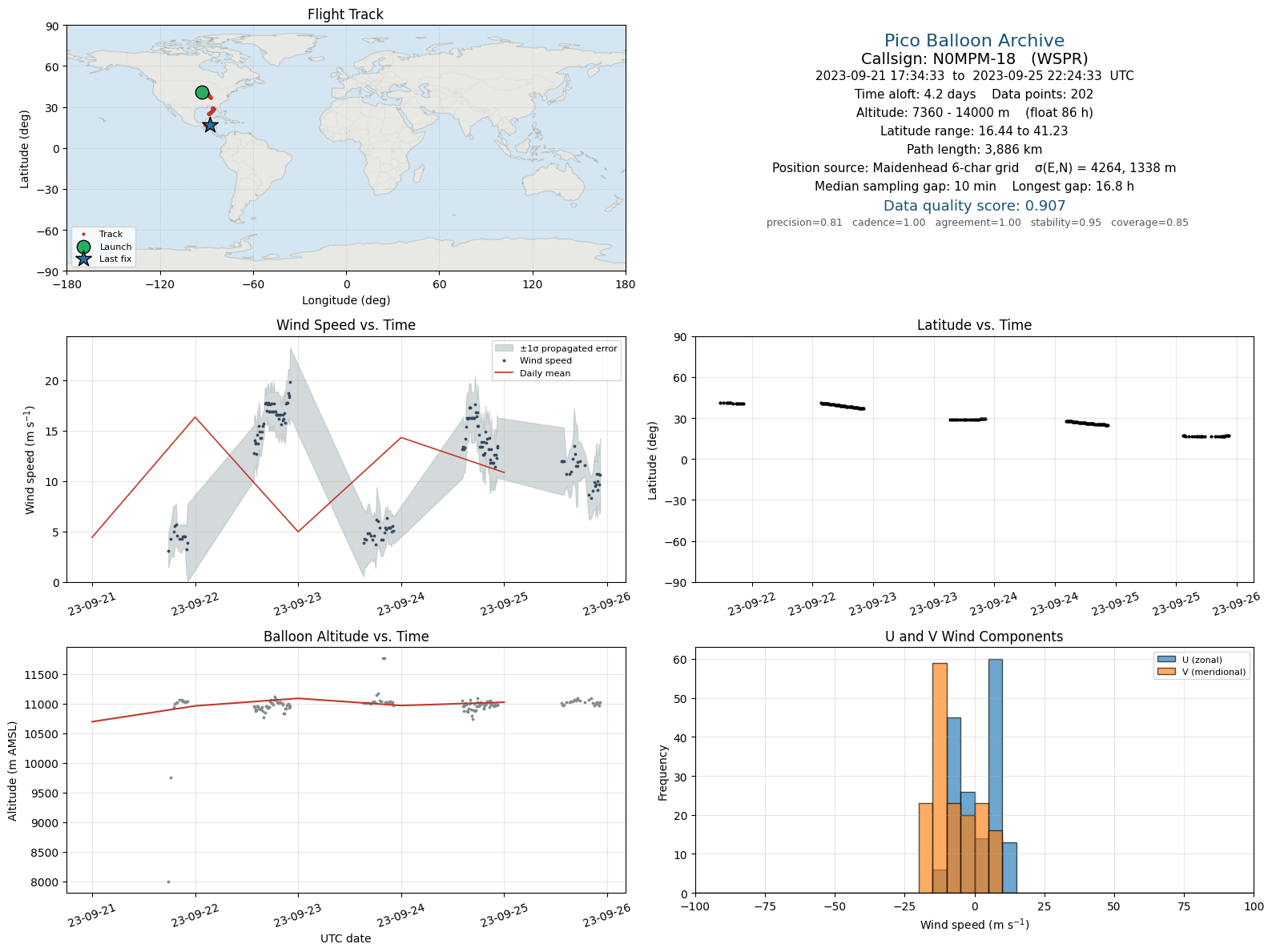Click the "Flight Track" plot title
The height and width of the screenshot is (952, 1272).
345,14
